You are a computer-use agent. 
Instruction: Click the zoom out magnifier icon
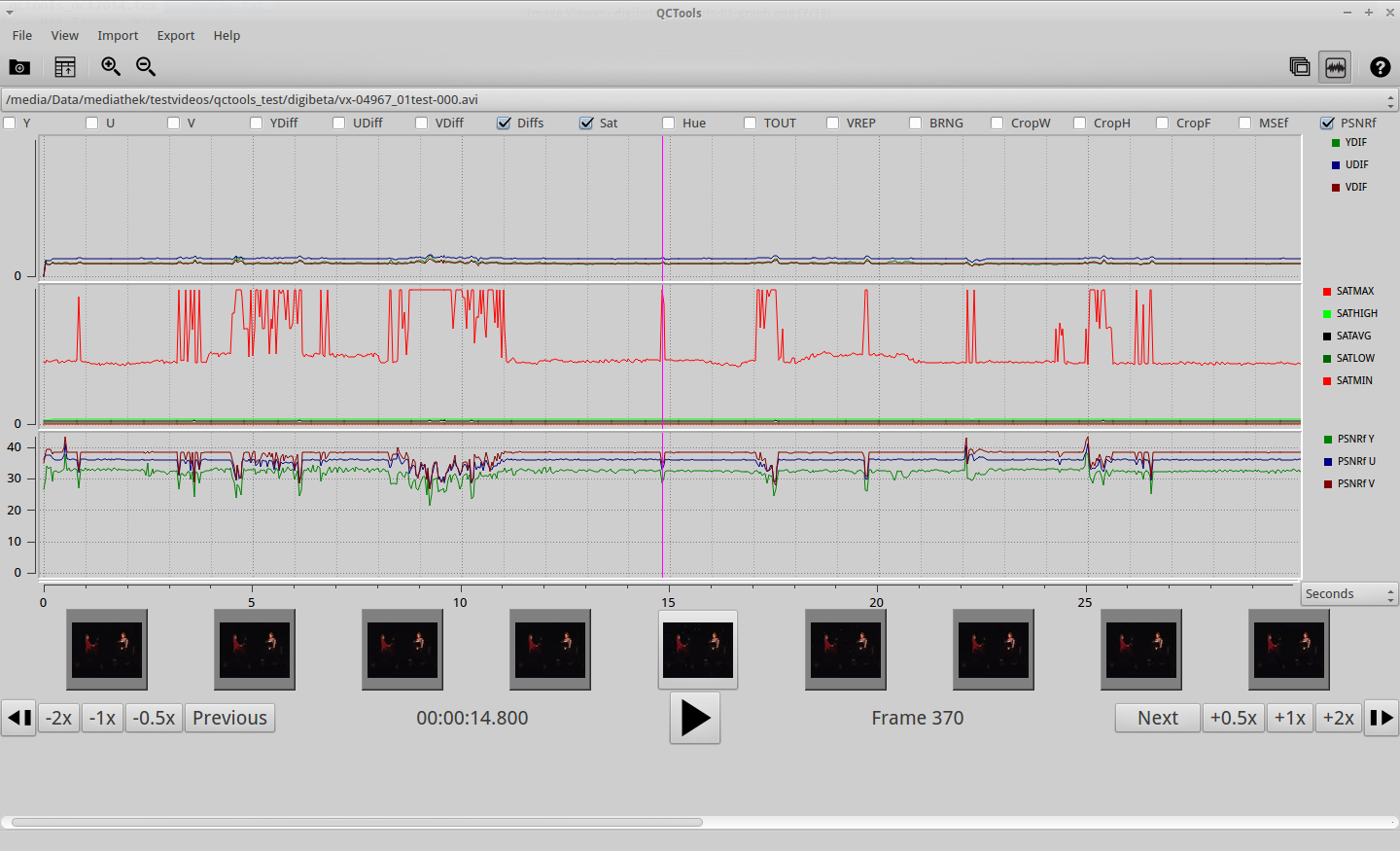pos(146,66)
